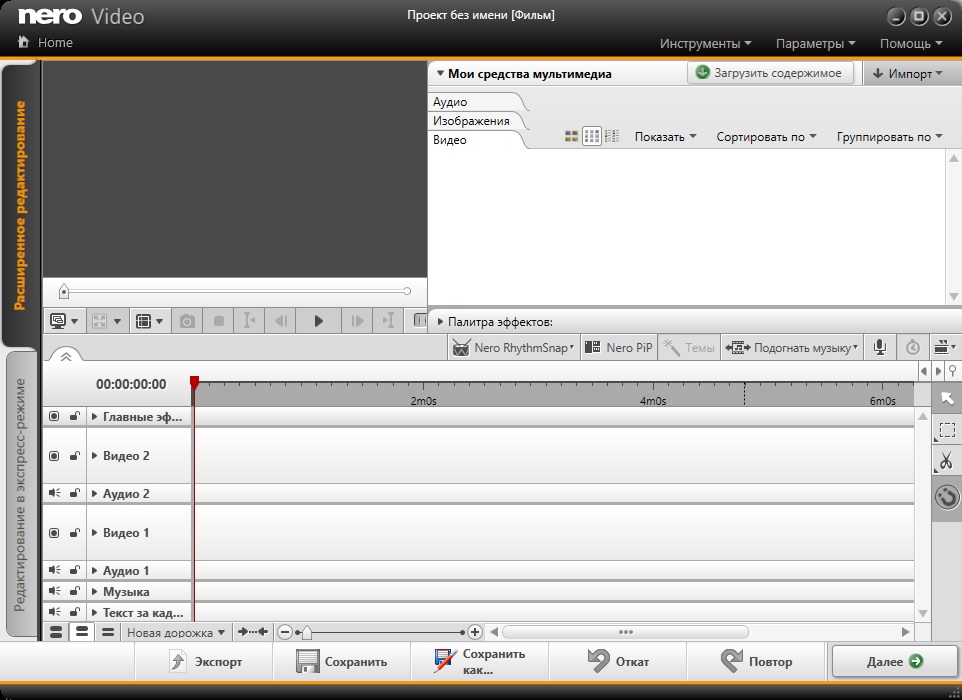The image size is (962, 700).
Task: Mute the Музыка track
Action: coord(55,591)
